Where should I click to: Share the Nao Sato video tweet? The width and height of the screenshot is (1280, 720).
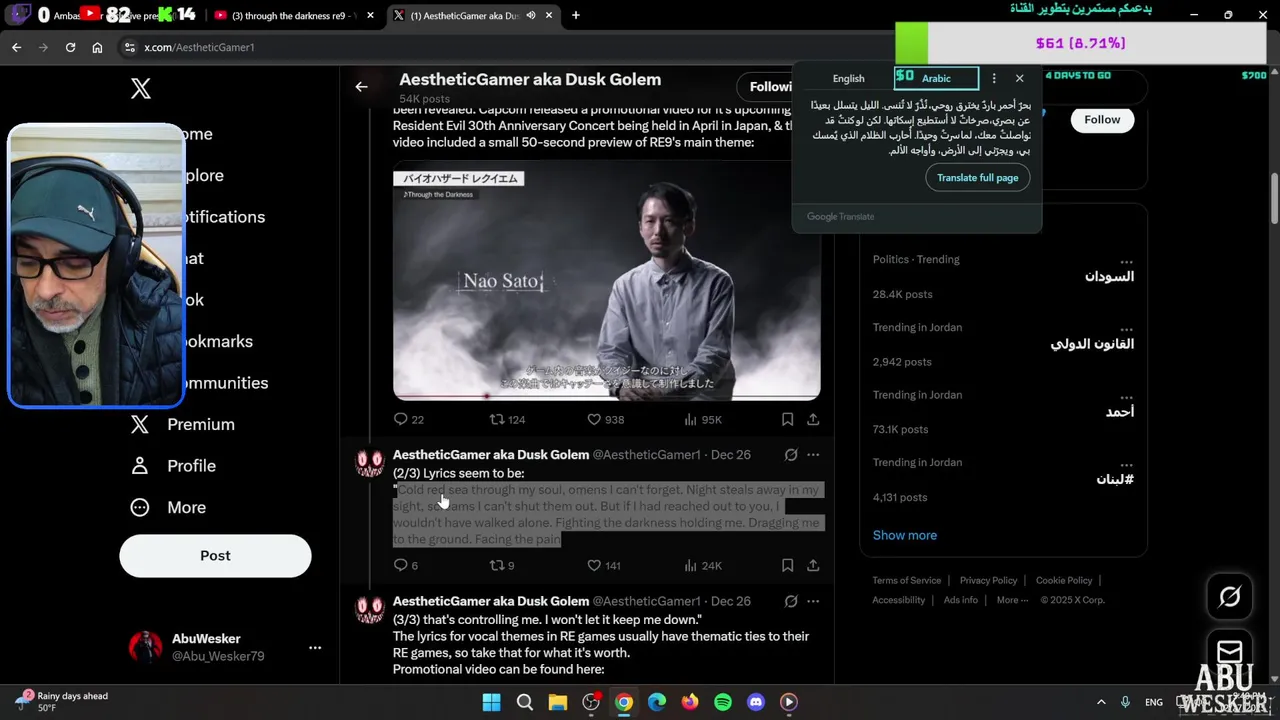(813, 419)
